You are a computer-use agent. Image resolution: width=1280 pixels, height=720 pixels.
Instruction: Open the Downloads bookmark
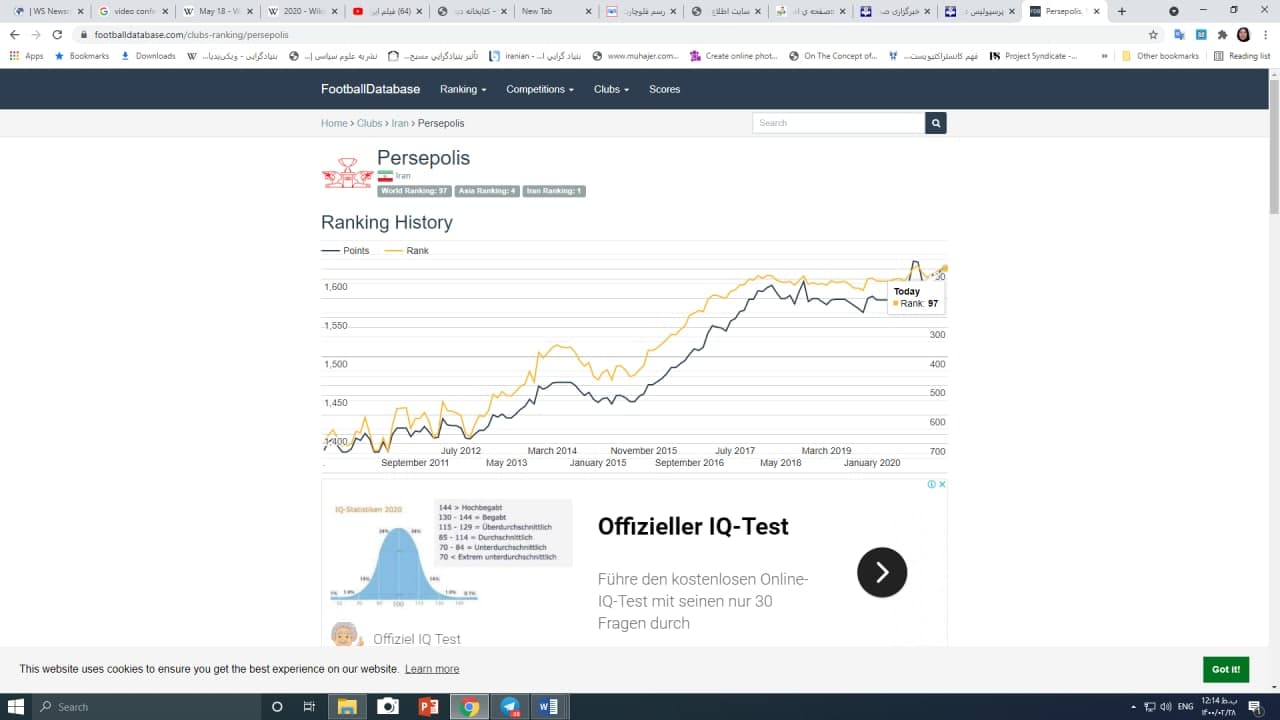click(x=148, y=56)
